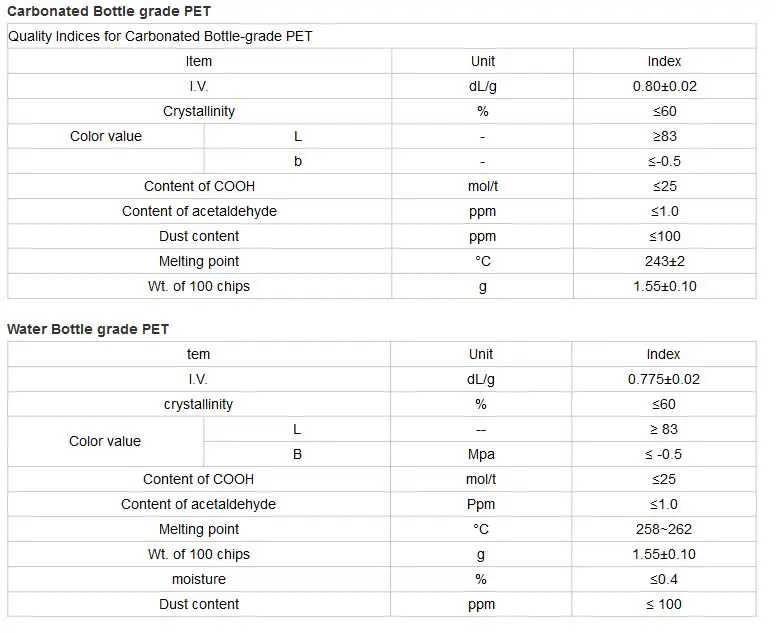Click the "Ppm" acetaldehyde unit in Water table
Image resolution: width=776 pixels, height=633 pixels.
click(481, 504)
